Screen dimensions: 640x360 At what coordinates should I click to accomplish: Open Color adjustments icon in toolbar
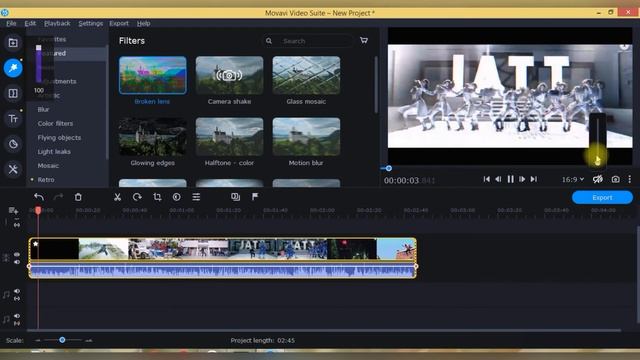176,197
